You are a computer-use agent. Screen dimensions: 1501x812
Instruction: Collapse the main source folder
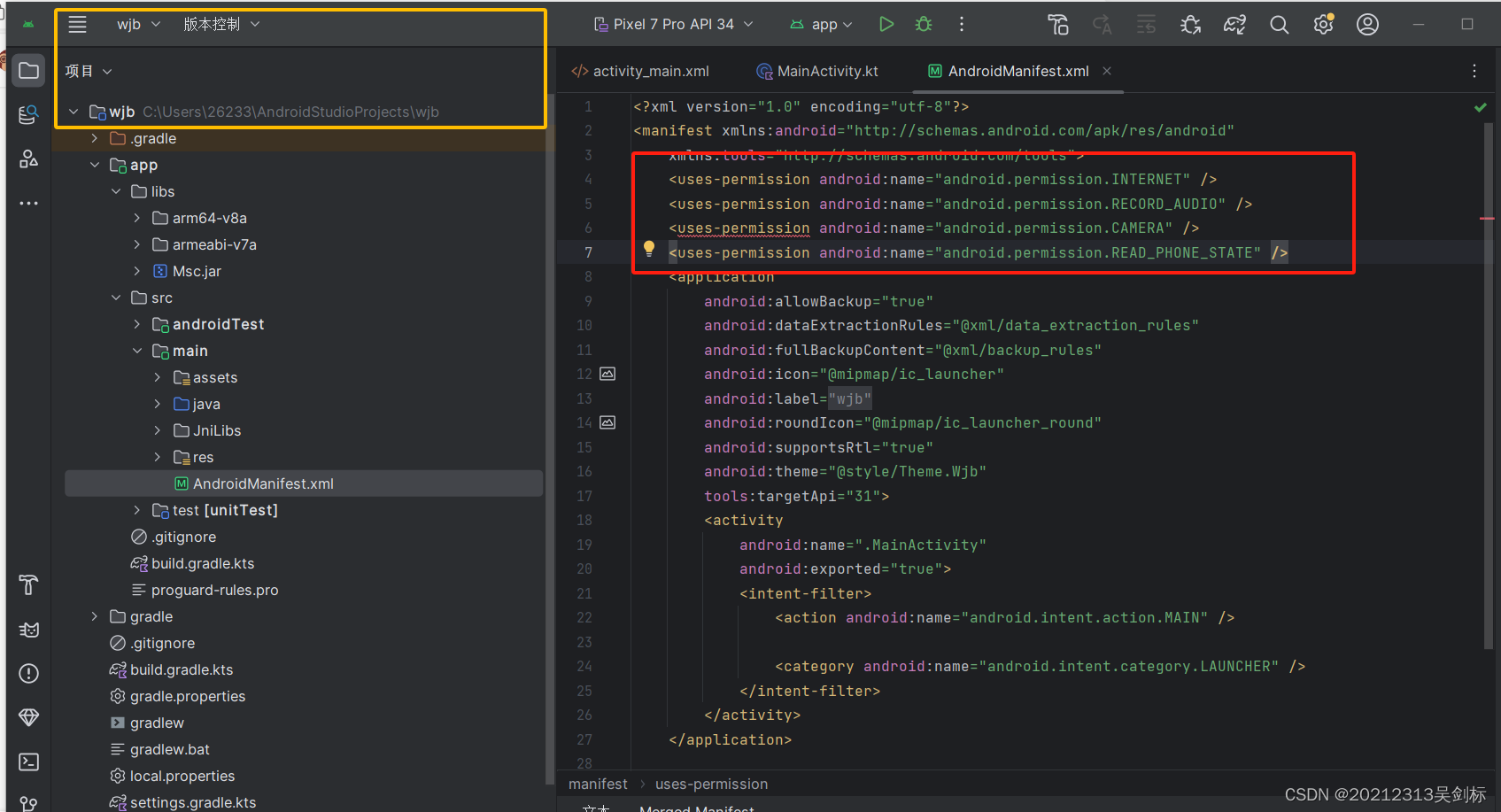tap(137, 351)
